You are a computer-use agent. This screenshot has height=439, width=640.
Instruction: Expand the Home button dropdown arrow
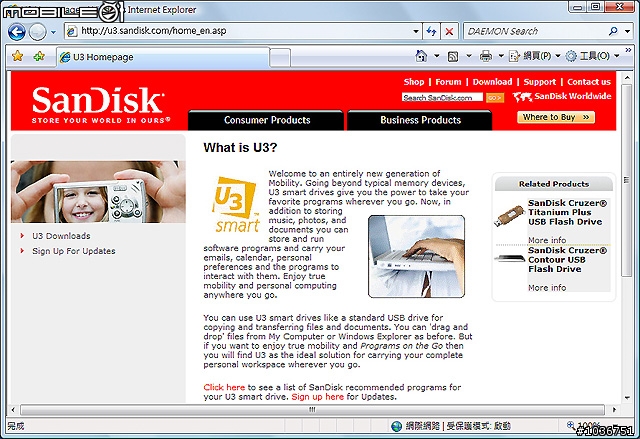[x=436, y=56]
